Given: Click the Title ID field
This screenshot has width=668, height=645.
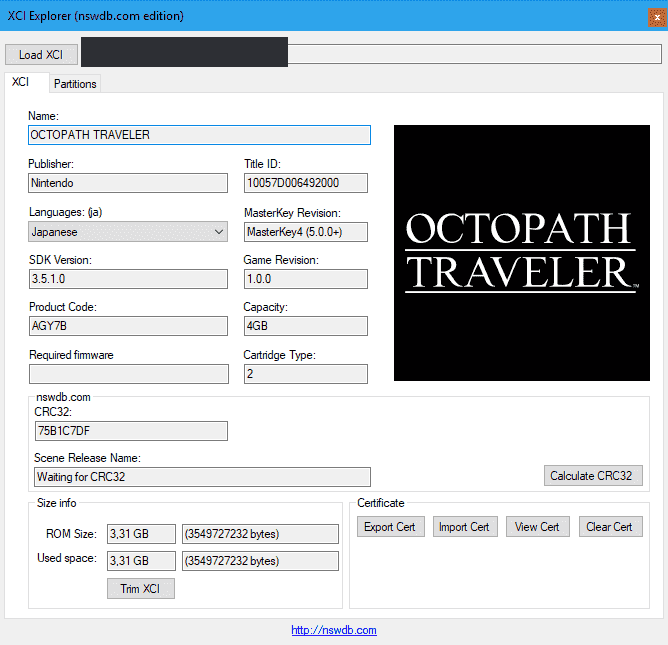Looking at the screenshot, I should [x=305, y=183].
